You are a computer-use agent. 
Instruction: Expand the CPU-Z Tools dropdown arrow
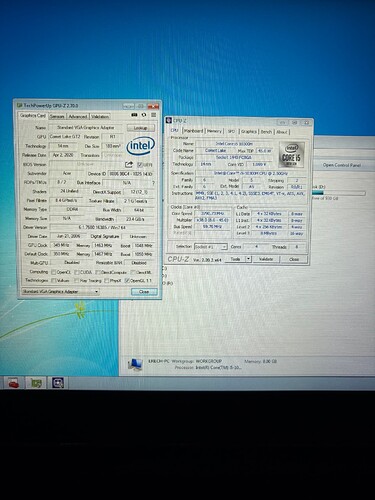click(248, 259)
